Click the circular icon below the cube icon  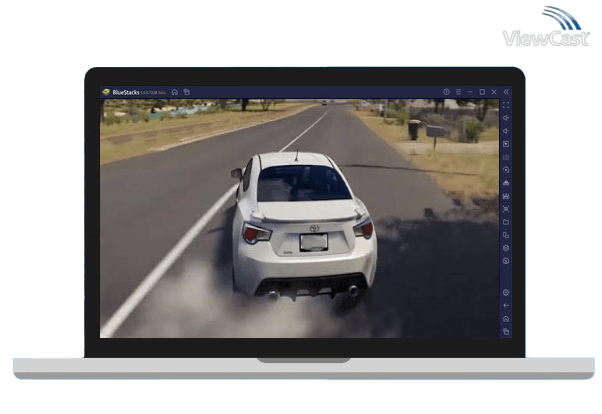pos(506,261)
